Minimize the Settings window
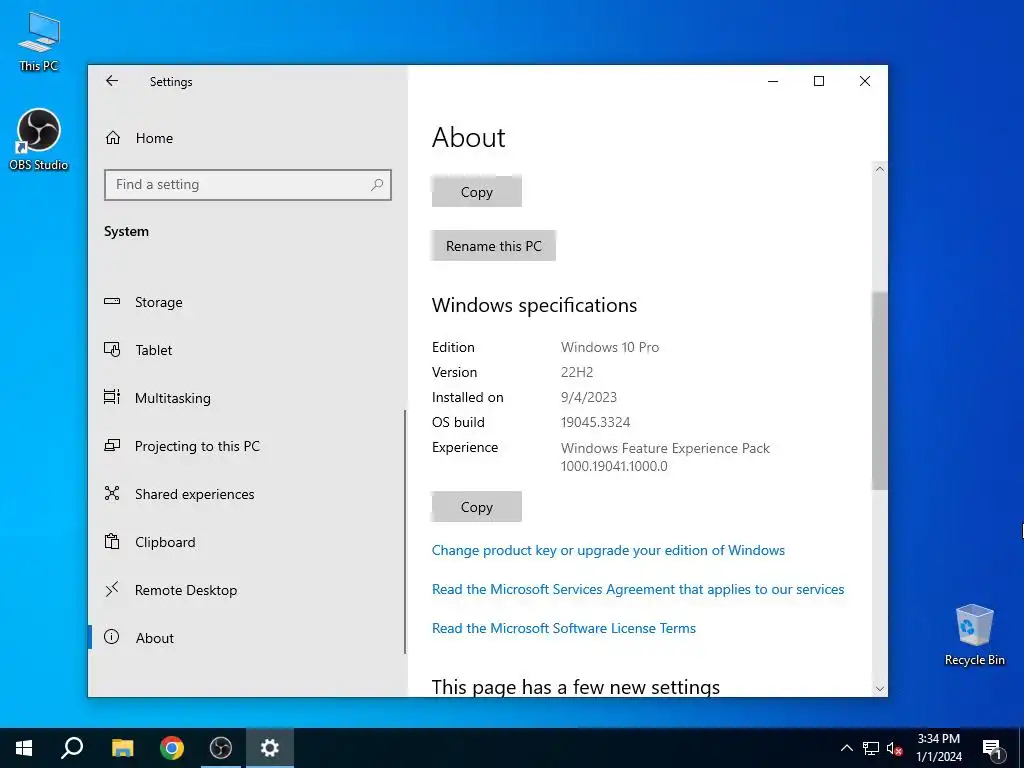This screenshot has height=768, width=1024. [x=773, y=81]
